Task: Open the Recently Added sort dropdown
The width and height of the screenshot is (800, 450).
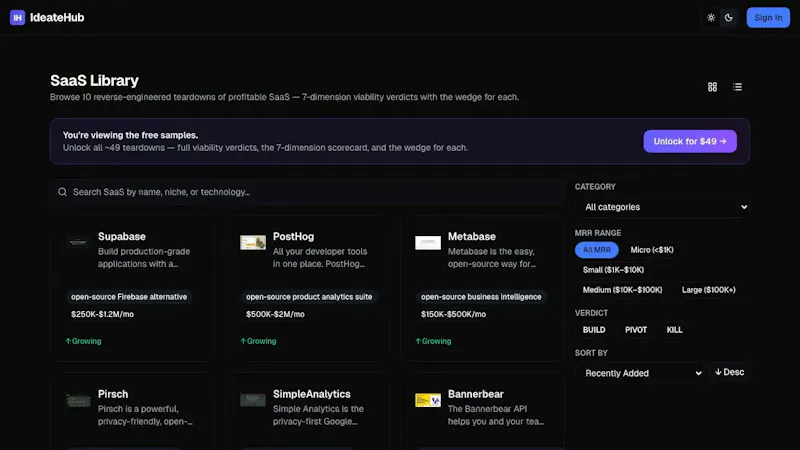Action: 640,373
